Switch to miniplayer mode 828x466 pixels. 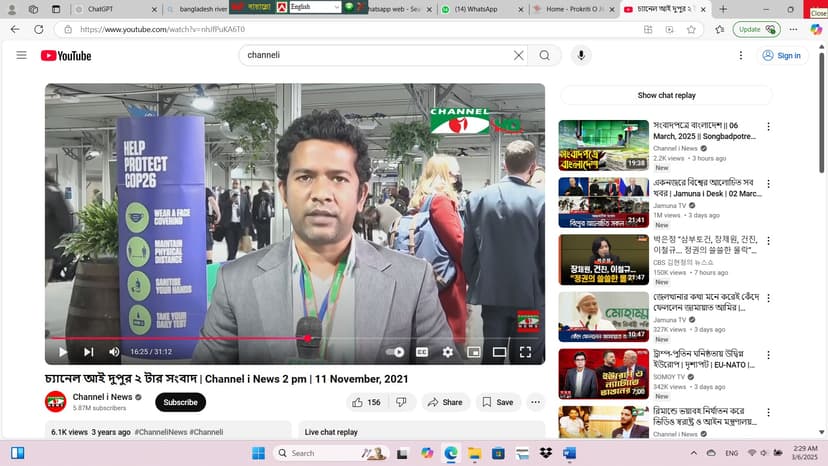click(x=474, y=352)
